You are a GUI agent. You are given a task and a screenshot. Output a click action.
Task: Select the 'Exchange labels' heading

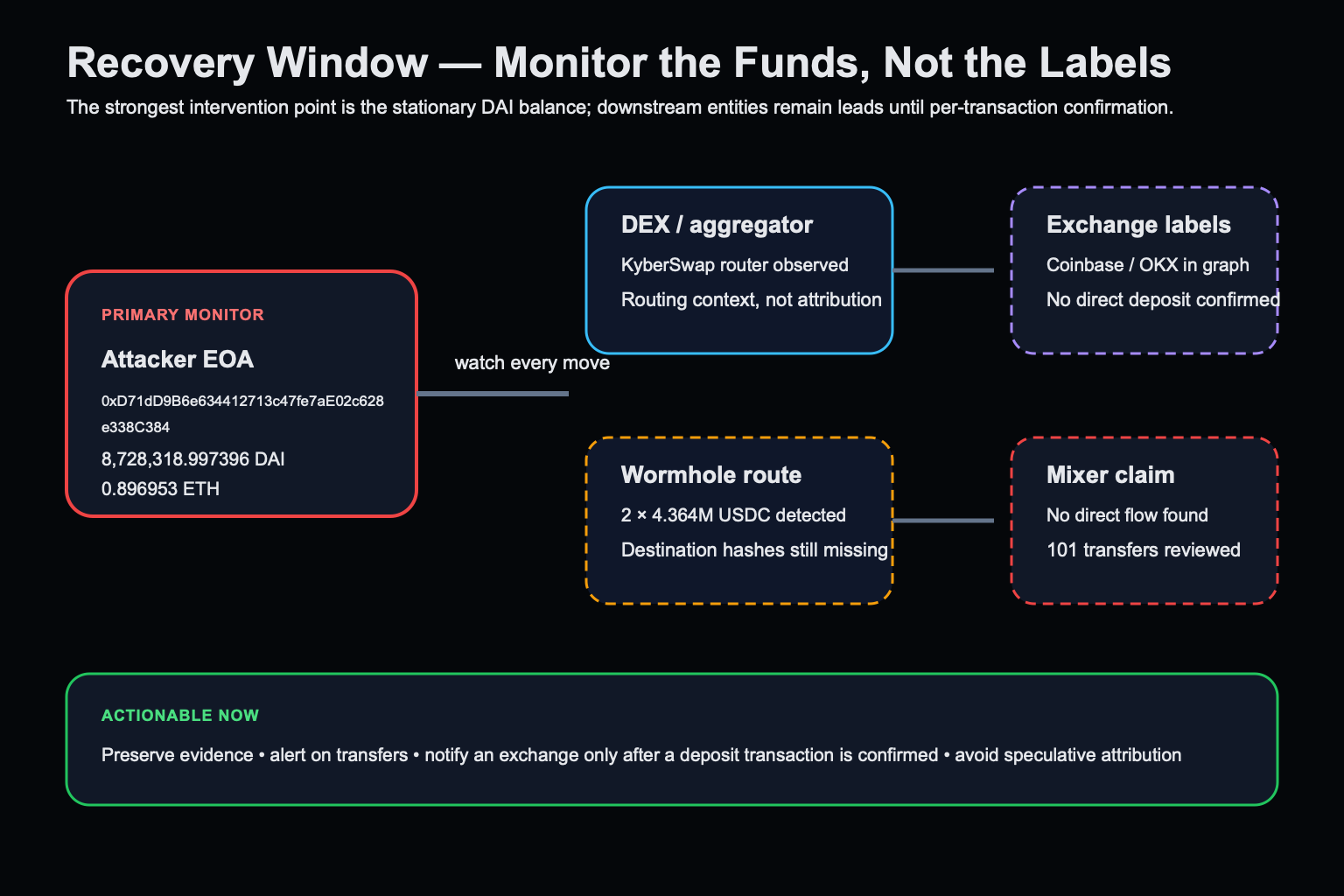(x=1138, y=225)
